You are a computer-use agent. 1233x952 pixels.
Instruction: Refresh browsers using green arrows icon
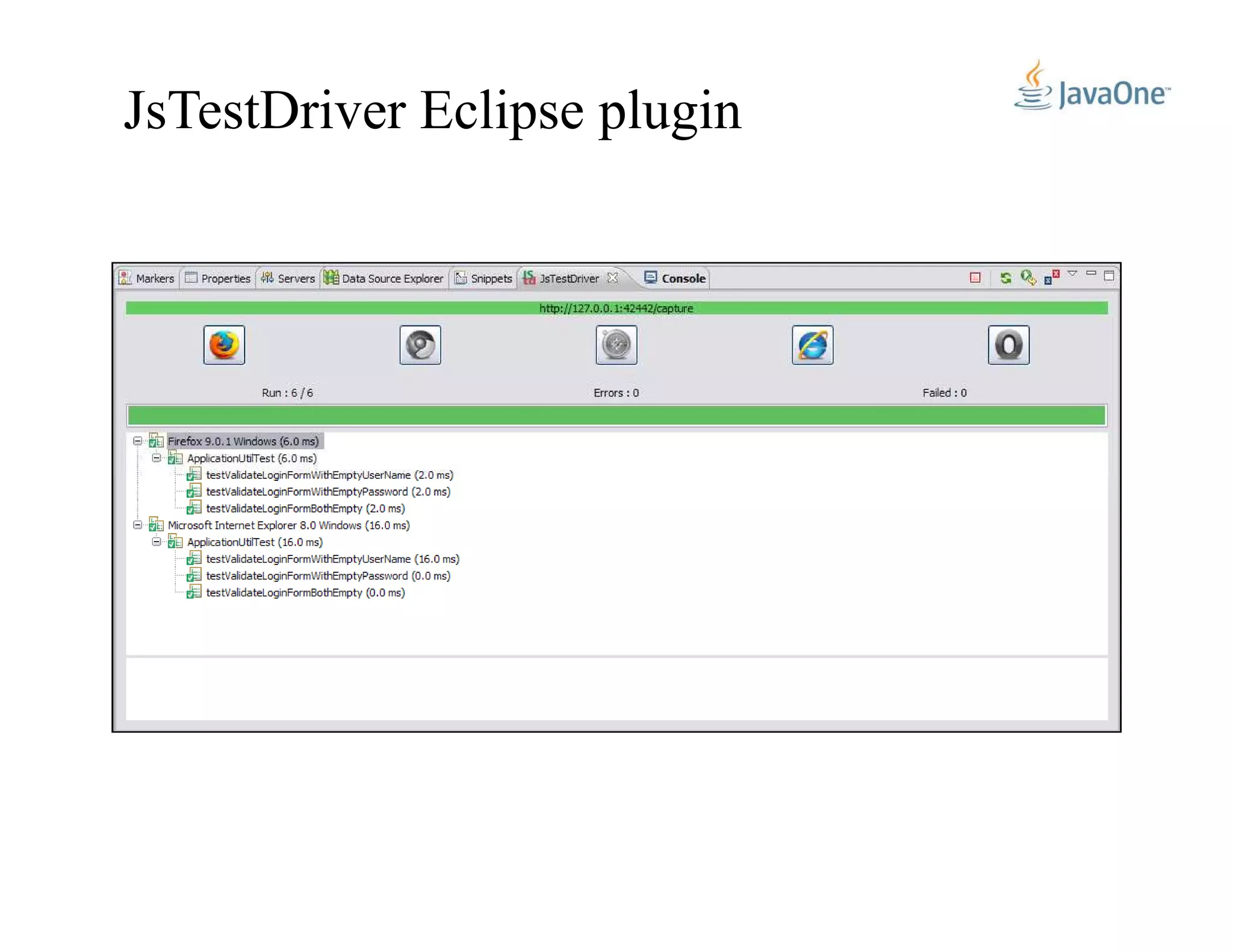tap(1005, 278)
